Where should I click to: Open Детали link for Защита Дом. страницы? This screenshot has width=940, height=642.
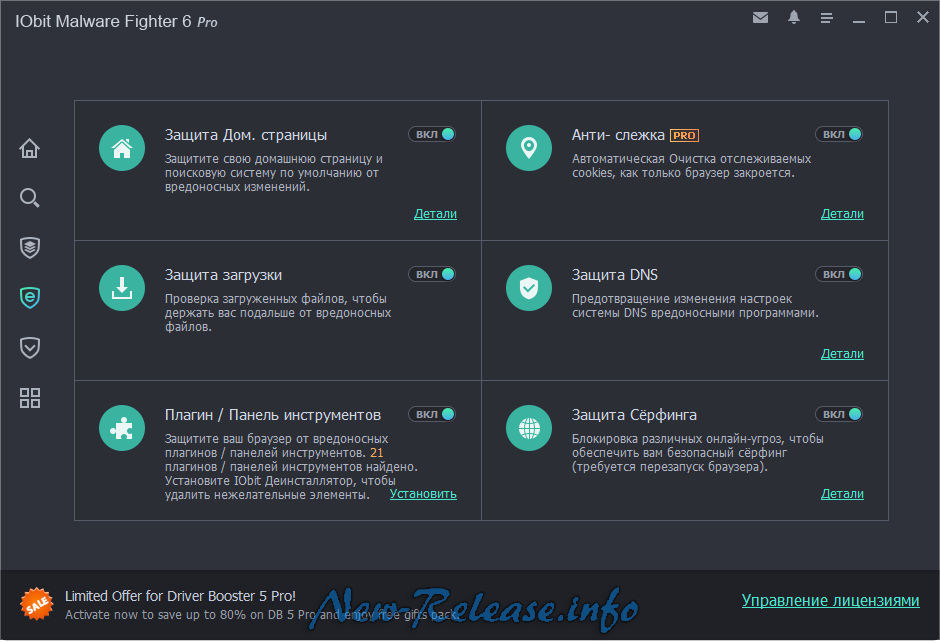[435, 214]
